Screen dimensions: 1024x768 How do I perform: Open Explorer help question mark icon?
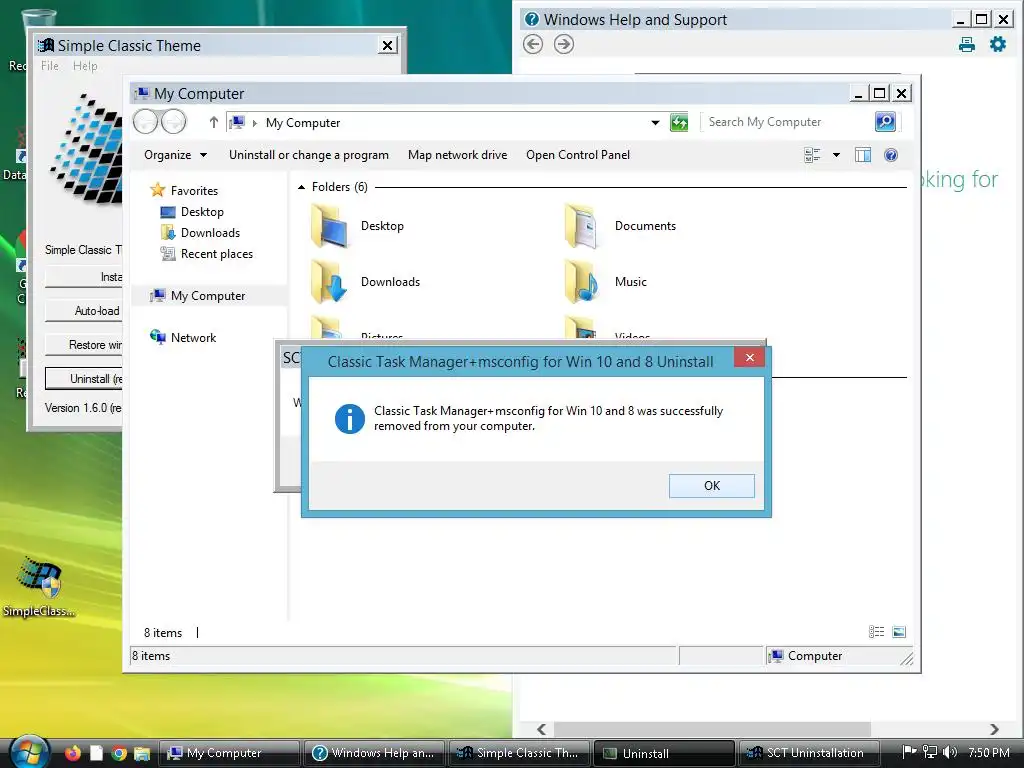click(x=891, y=155)
